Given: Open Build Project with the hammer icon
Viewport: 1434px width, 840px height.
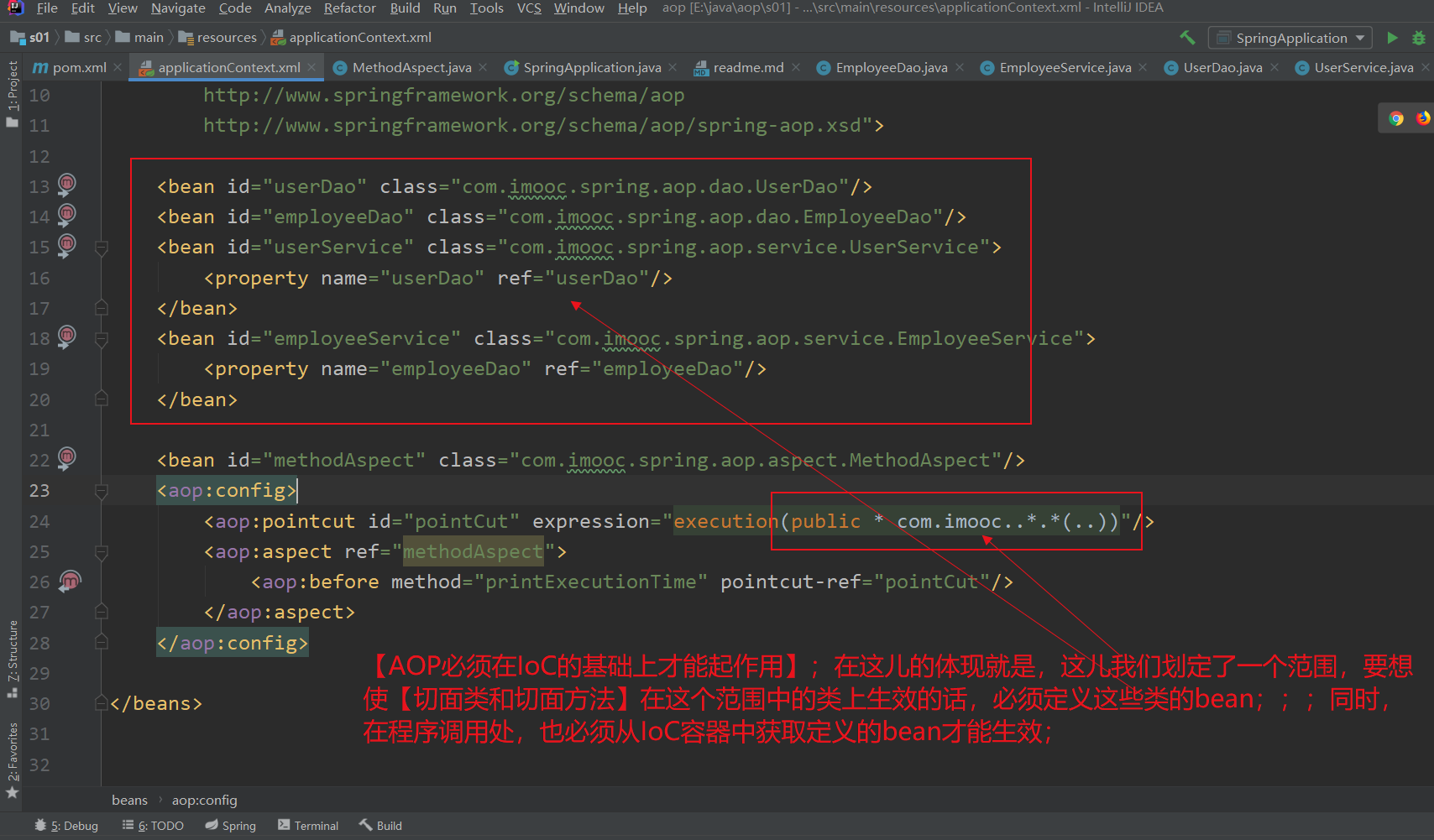Looking at the screenshot, I should 1186,37.
